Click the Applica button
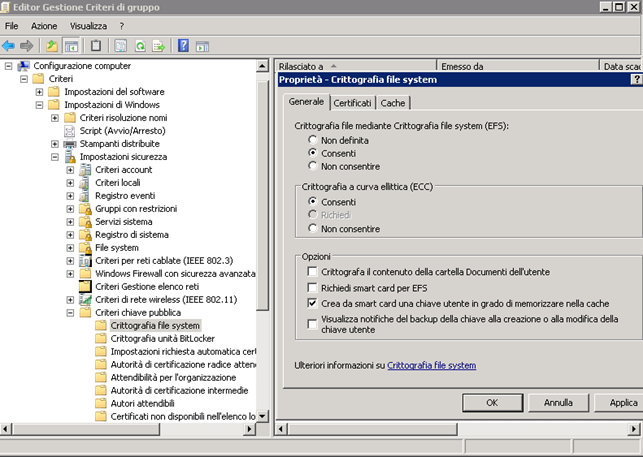Viewport: 643px width, 457px height. [x=620, y=403]
